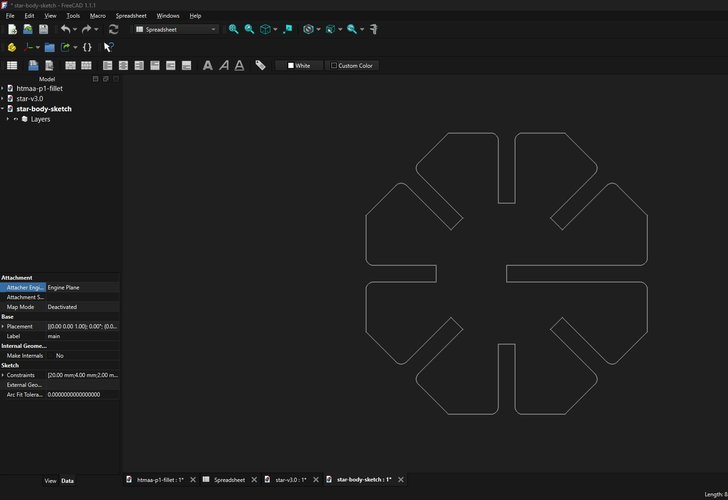Viewport: 728px width, 500px height.
Task: Click the Draw style icon
Action: [308, 29]
